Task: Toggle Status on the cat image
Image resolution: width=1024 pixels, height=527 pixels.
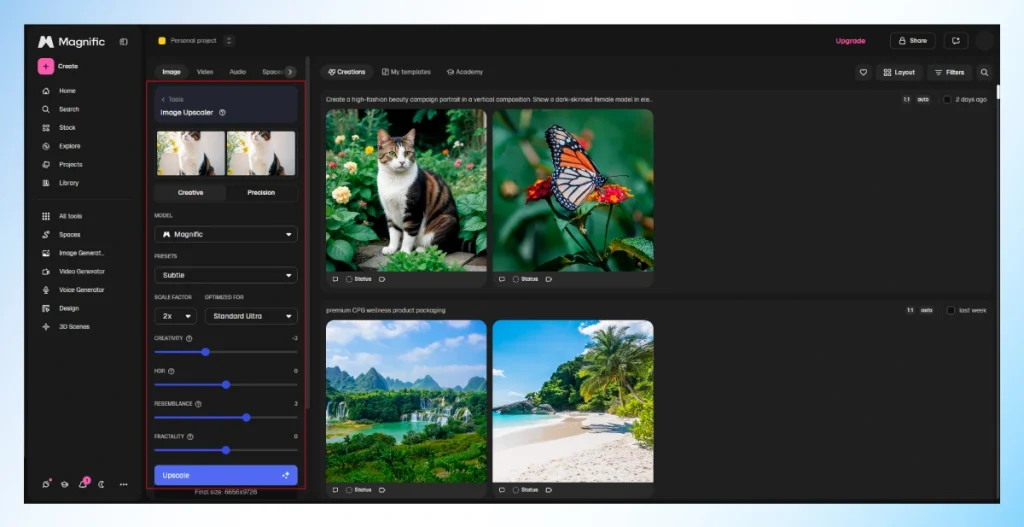Action: [358, 279]
